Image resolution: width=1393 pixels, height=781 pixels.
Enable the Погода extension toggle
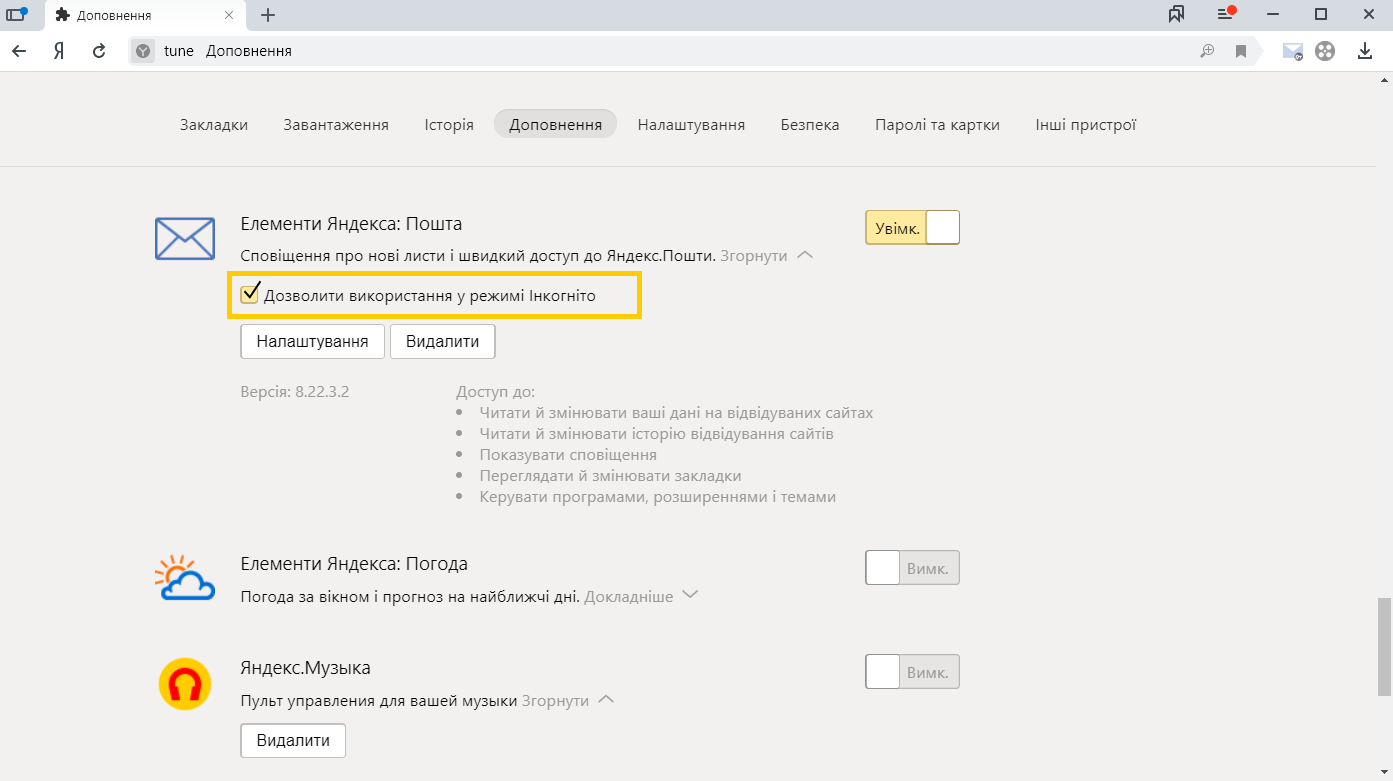[x=912, y=568]
